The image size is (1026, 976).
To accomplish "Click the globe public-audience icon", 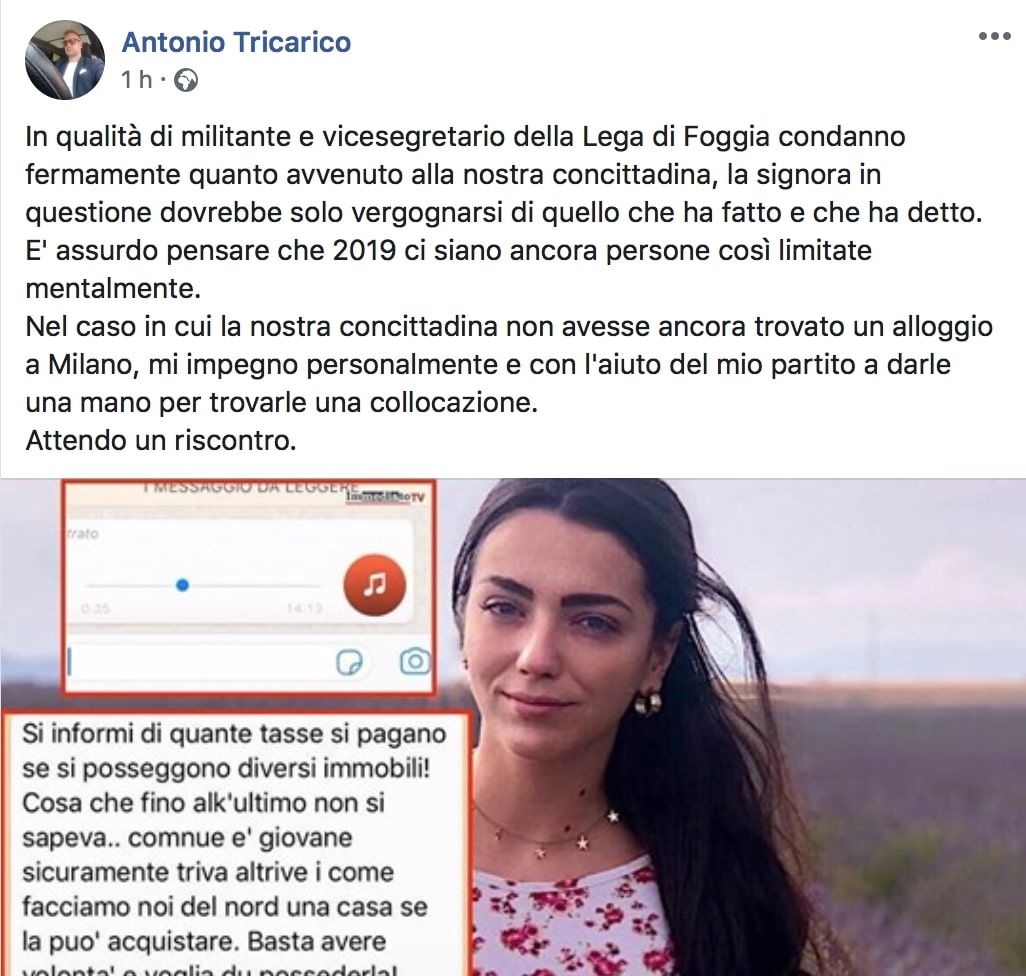I will 186,80.
